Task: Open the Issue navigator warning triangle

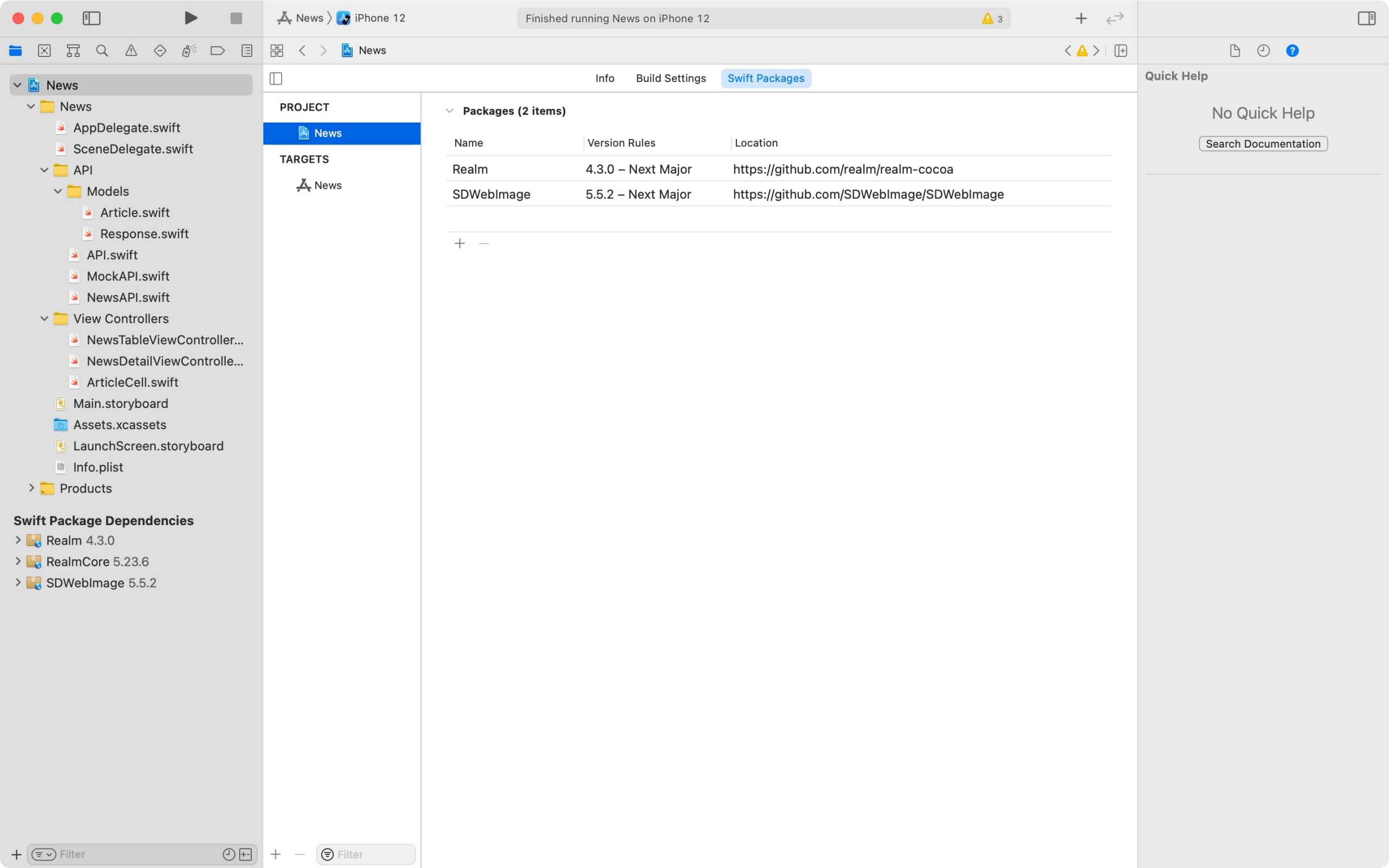Action: point(131,50)
